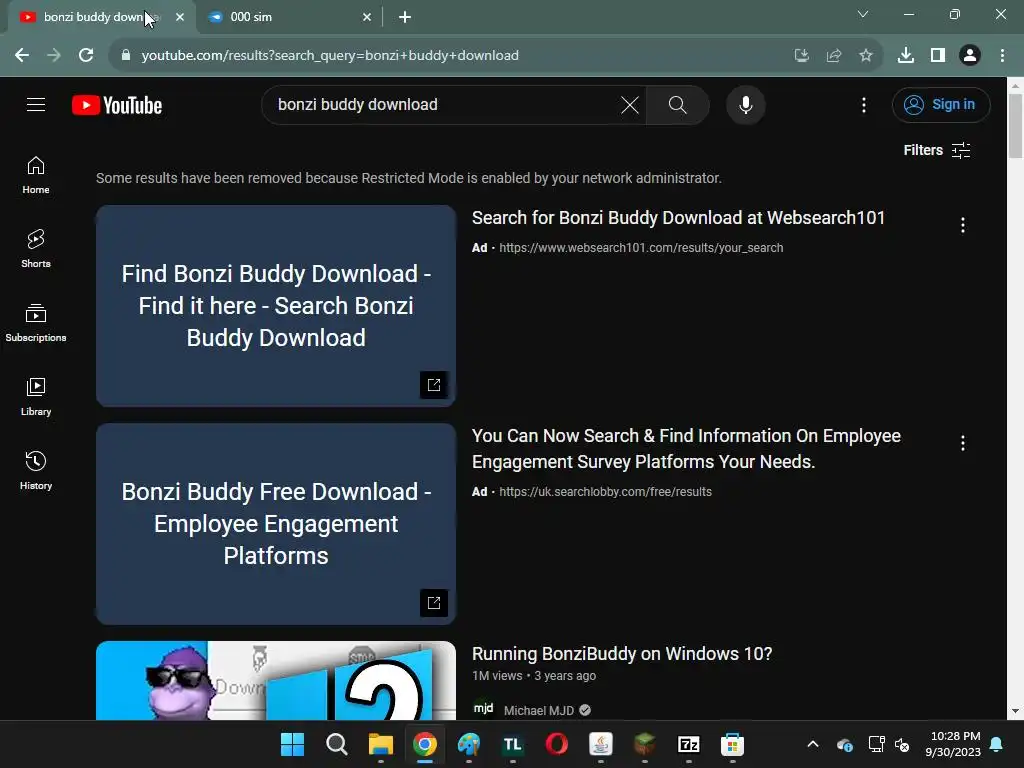Open Employee Engagement Survey Platforms ad title
The width and height of the screenshot is (1024, 768).
point(686,449)
